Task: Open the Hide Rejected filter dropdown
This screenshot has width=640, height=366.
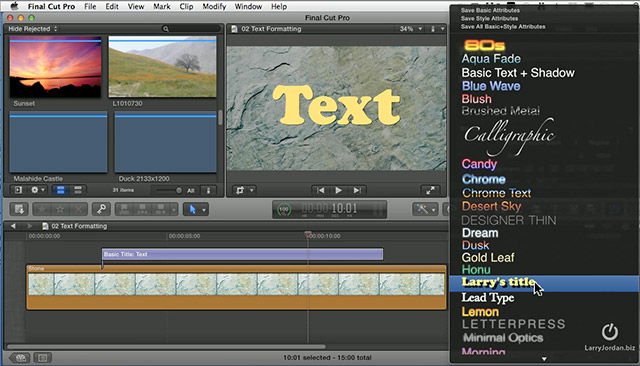Action: pyautogui.click(x=33, y=29)
